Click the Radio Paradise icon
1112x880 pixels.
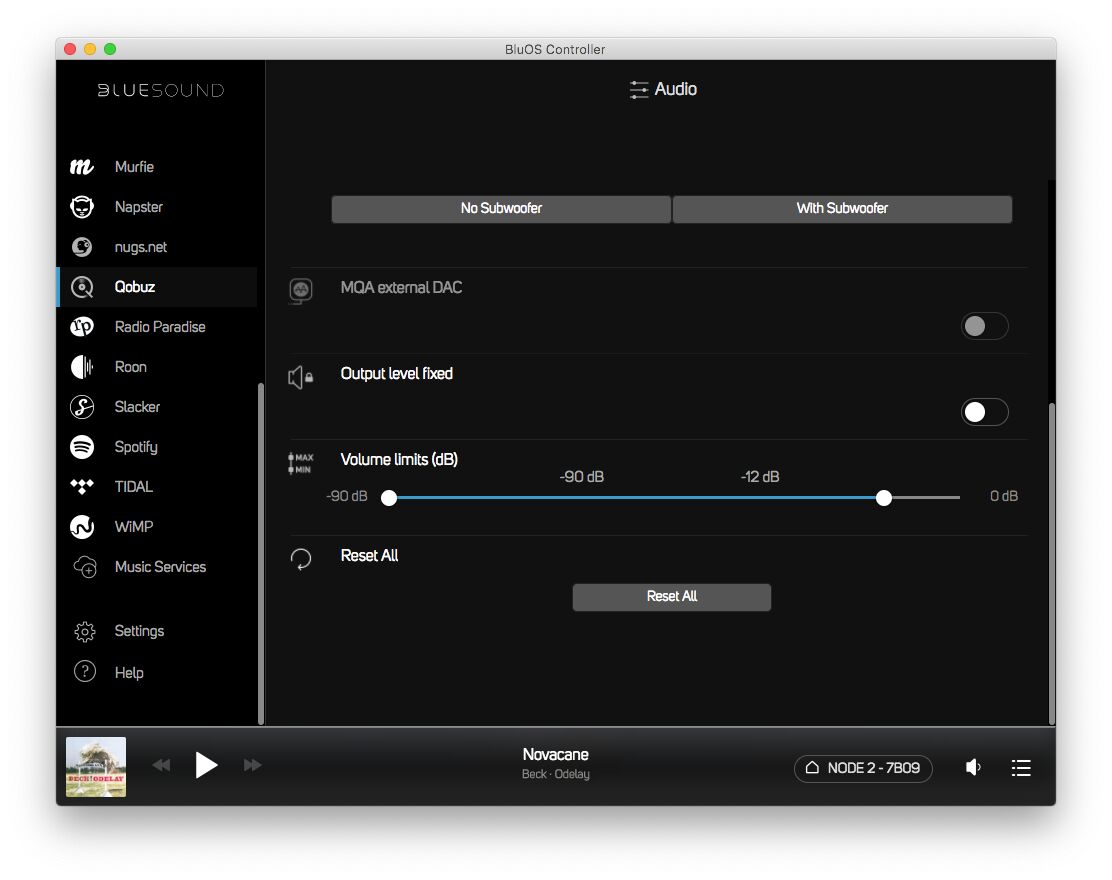coord(82,327)
